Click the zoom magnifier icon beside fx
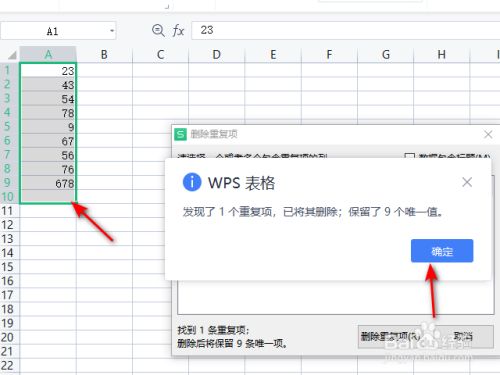Image resolution: width=500 pixels, height=375 pixels. click(x=158, y=30)
